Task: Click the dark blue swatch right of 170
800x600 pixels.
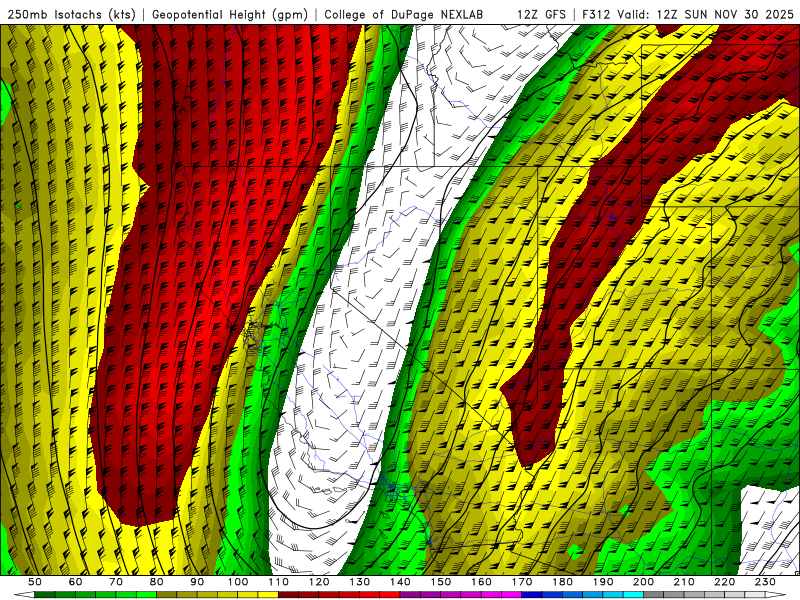Action: tap(532, 595)
